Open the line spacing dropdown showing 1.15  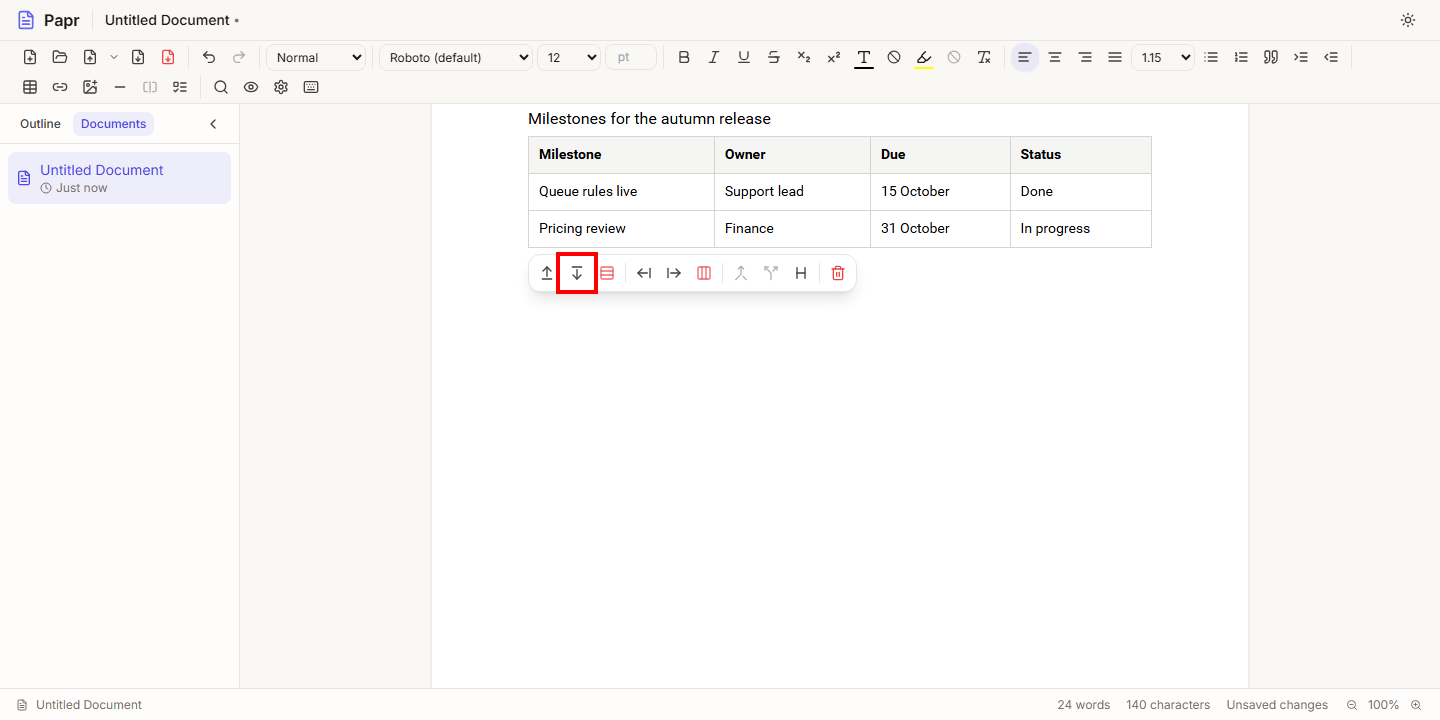[x=1163, y=57]
